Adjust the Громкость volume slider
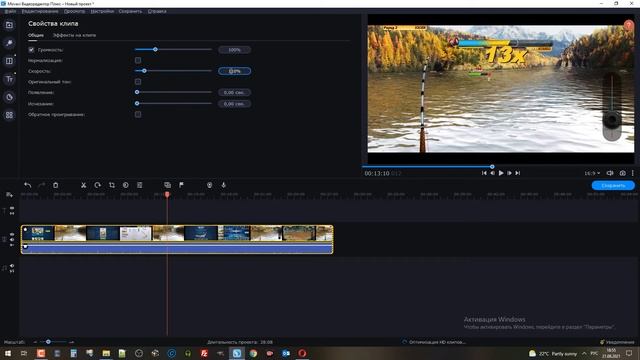 [173, 49]
